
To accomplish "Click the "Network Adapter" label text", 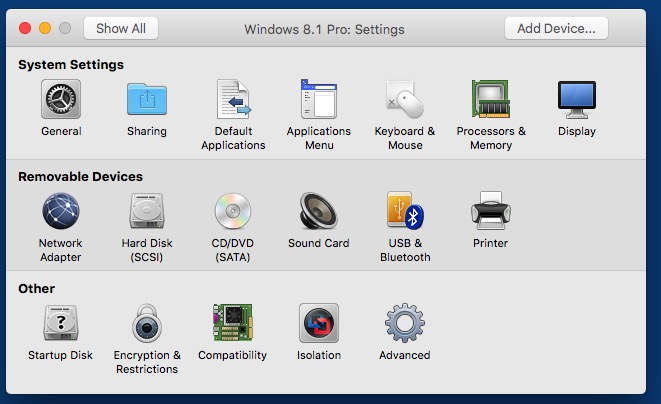I will coord(61,250).
